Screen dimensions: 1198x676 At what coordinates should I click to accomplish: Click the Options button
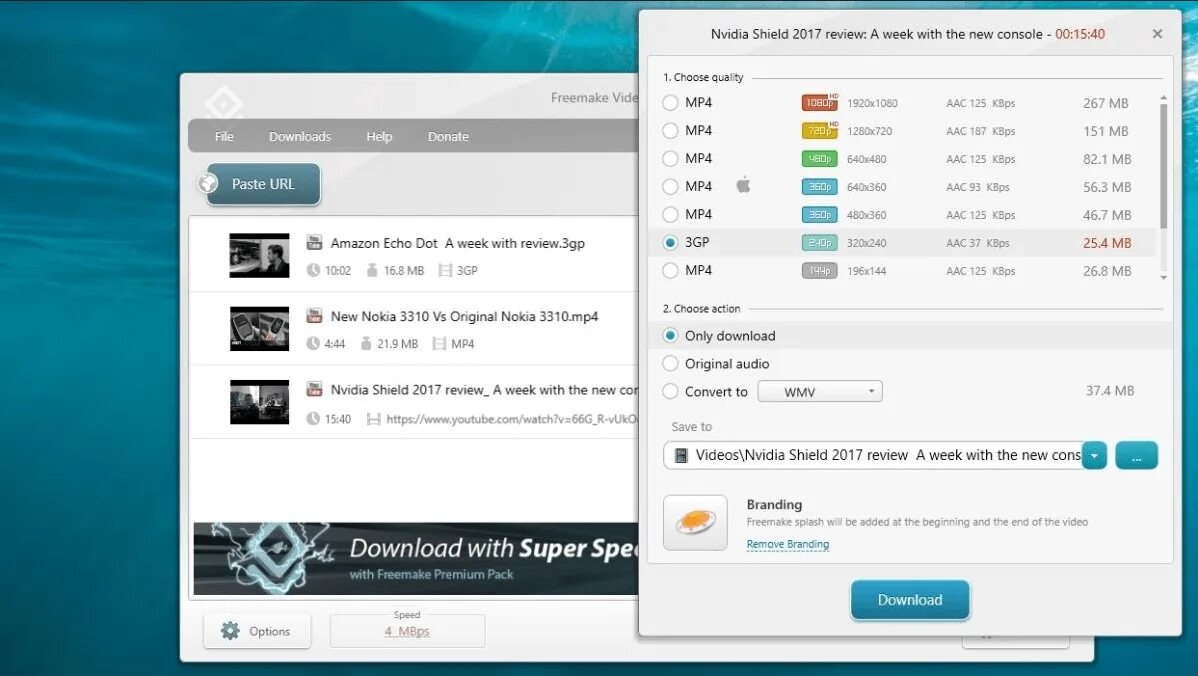coord(257,631)
